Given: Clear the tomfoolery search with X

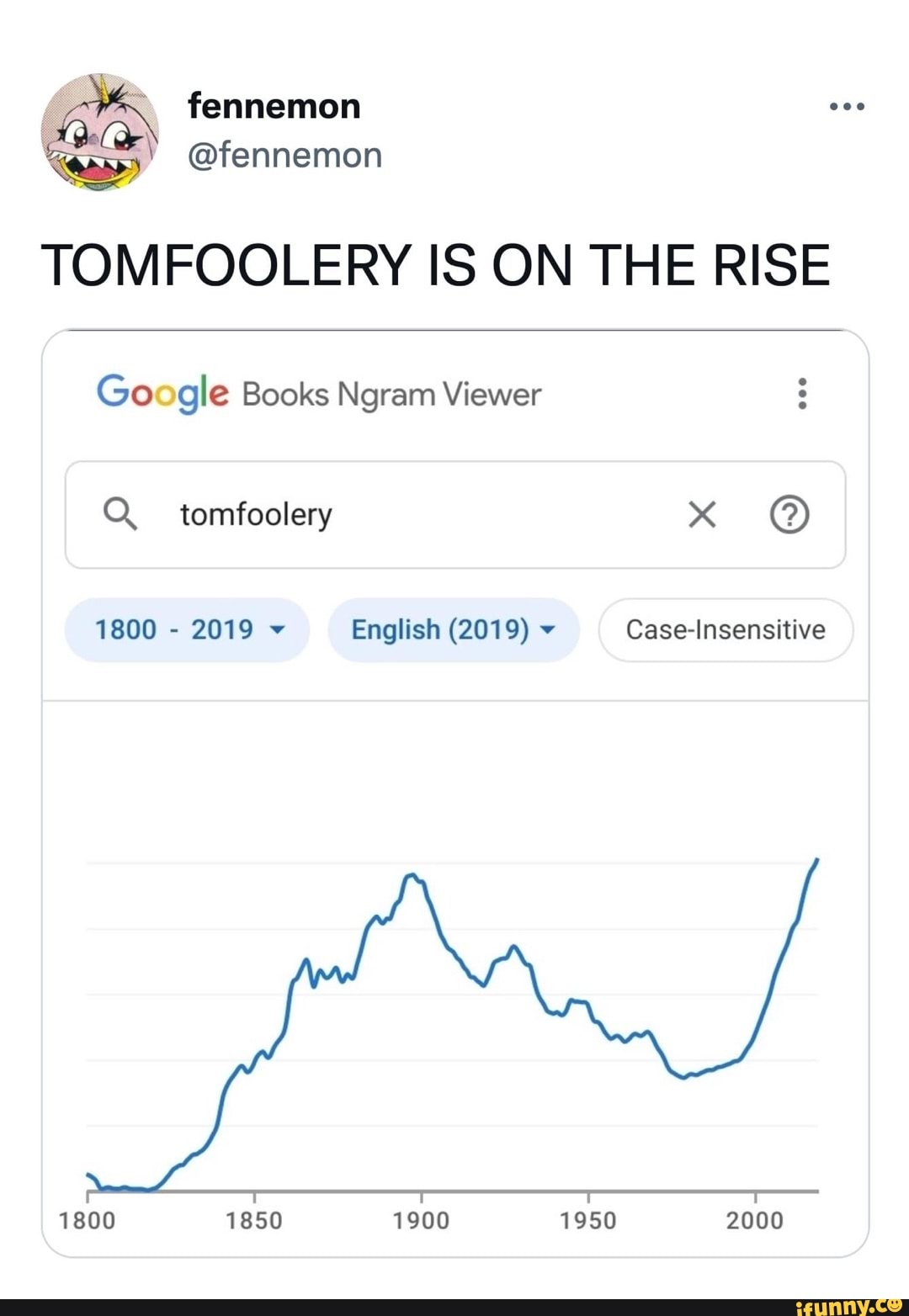Looking at the screenshot, I should (x=702, y=514).
